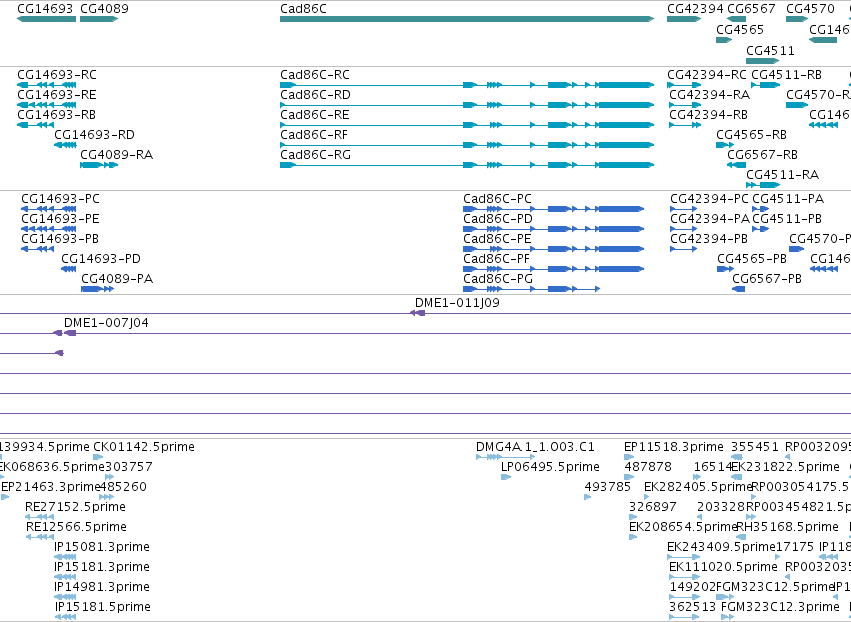Select the Cad86C-RE transcript label

tap(315, 115)
